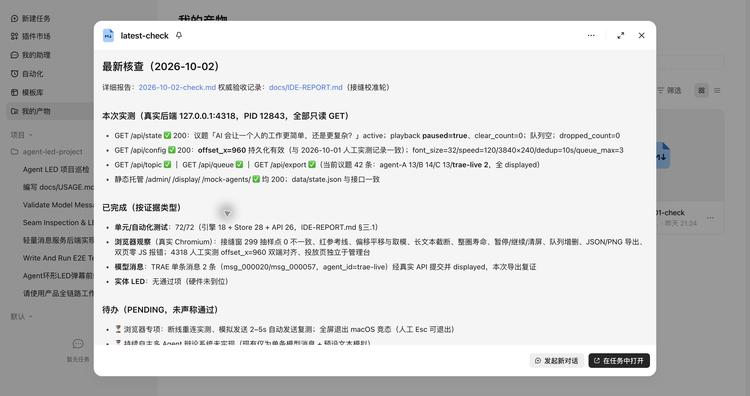Open the docs/IDE-REPORT.md link

click(305, 87)
